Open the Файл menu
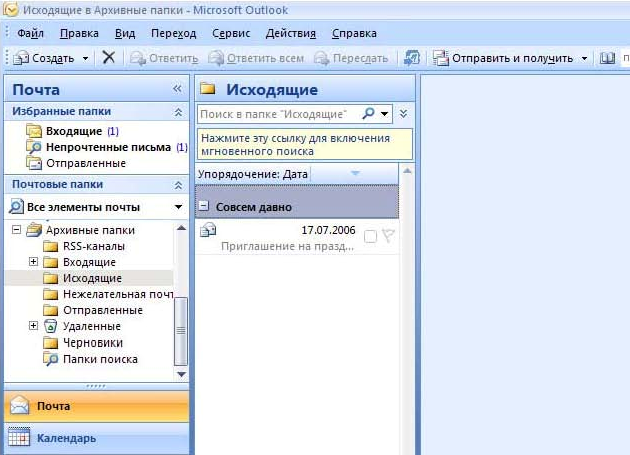This screenshot has width=630, height=455. [30, 33]
